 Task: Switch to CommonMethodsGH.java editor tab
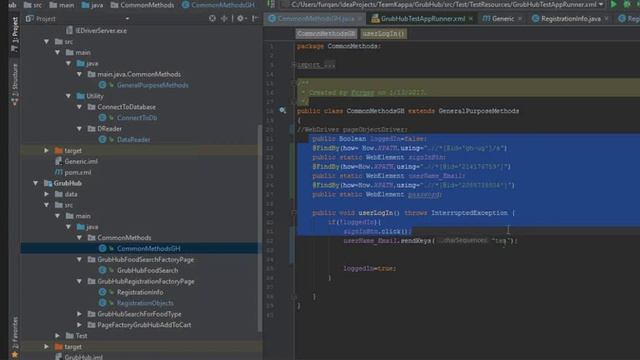[x=312, y=18]
